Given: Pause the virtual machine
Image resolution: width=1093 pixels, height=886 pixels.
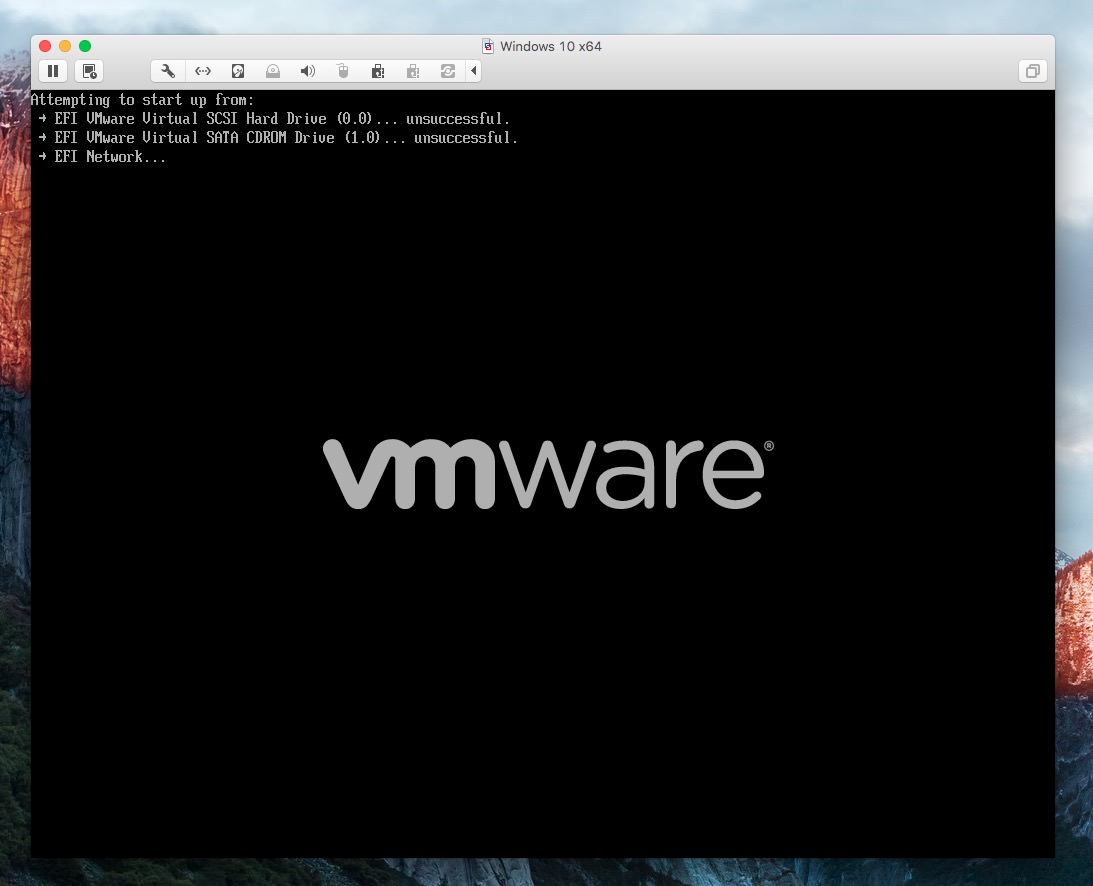Looking at the screenshot, I should [x=53, y=71].
